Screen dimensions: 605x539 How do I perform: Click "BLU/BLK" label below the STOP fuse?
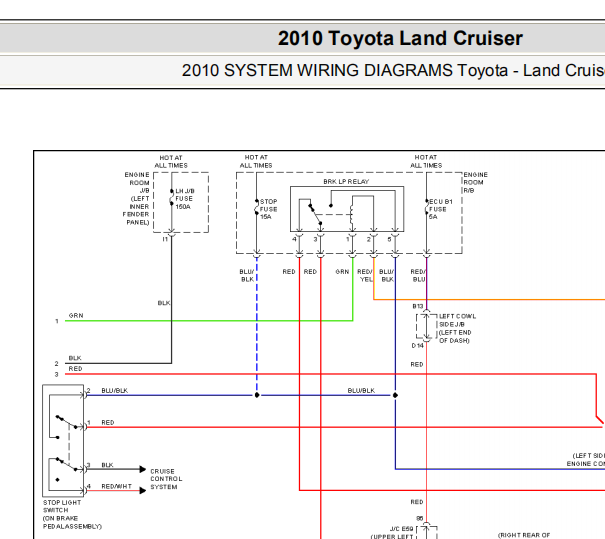(247, 275)
